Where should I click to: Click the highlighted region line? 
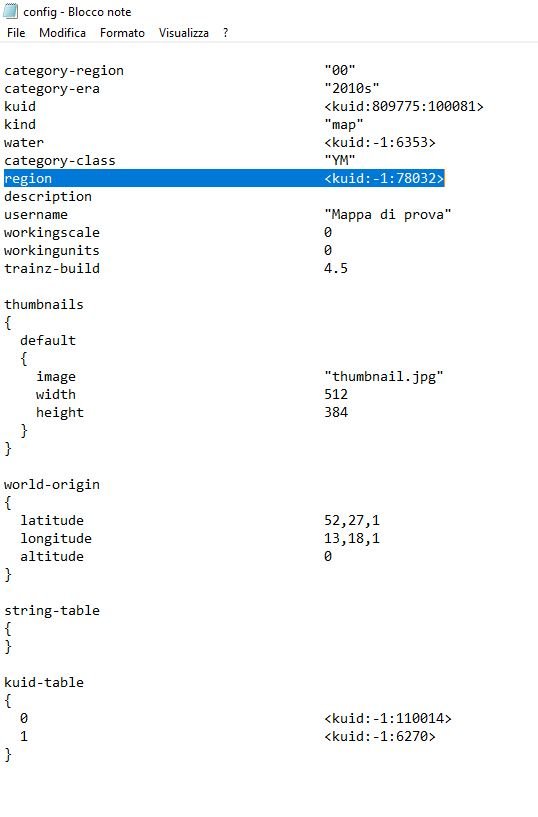click(224, 178)
